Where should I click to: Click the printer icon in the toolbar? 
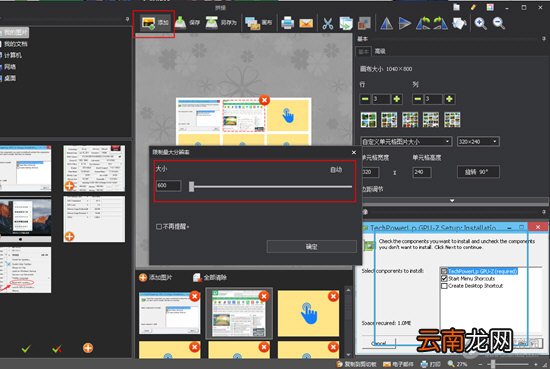point(287,23)
